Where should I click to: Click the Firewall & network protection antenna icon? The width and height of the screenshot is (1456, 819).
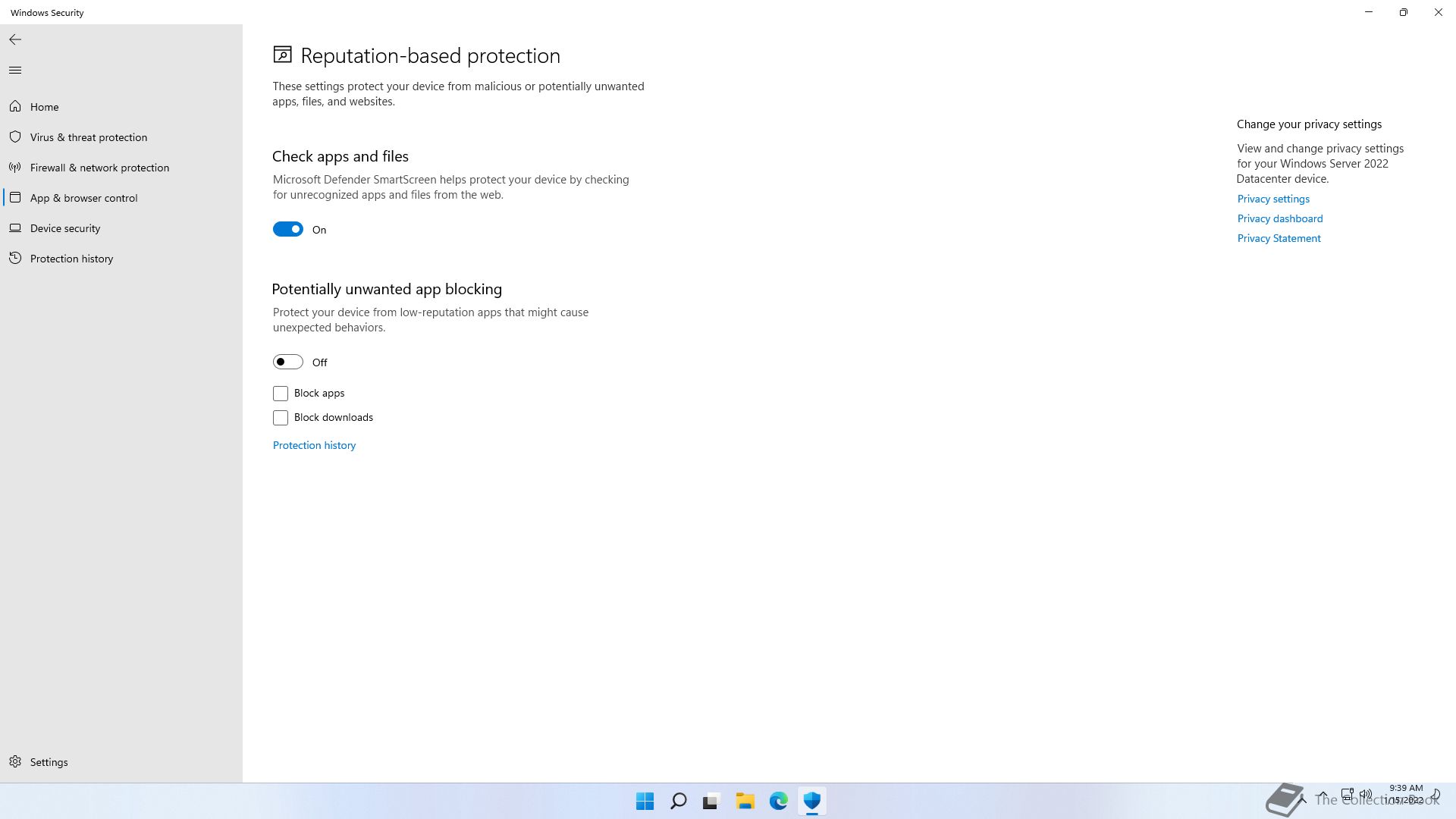15,168
